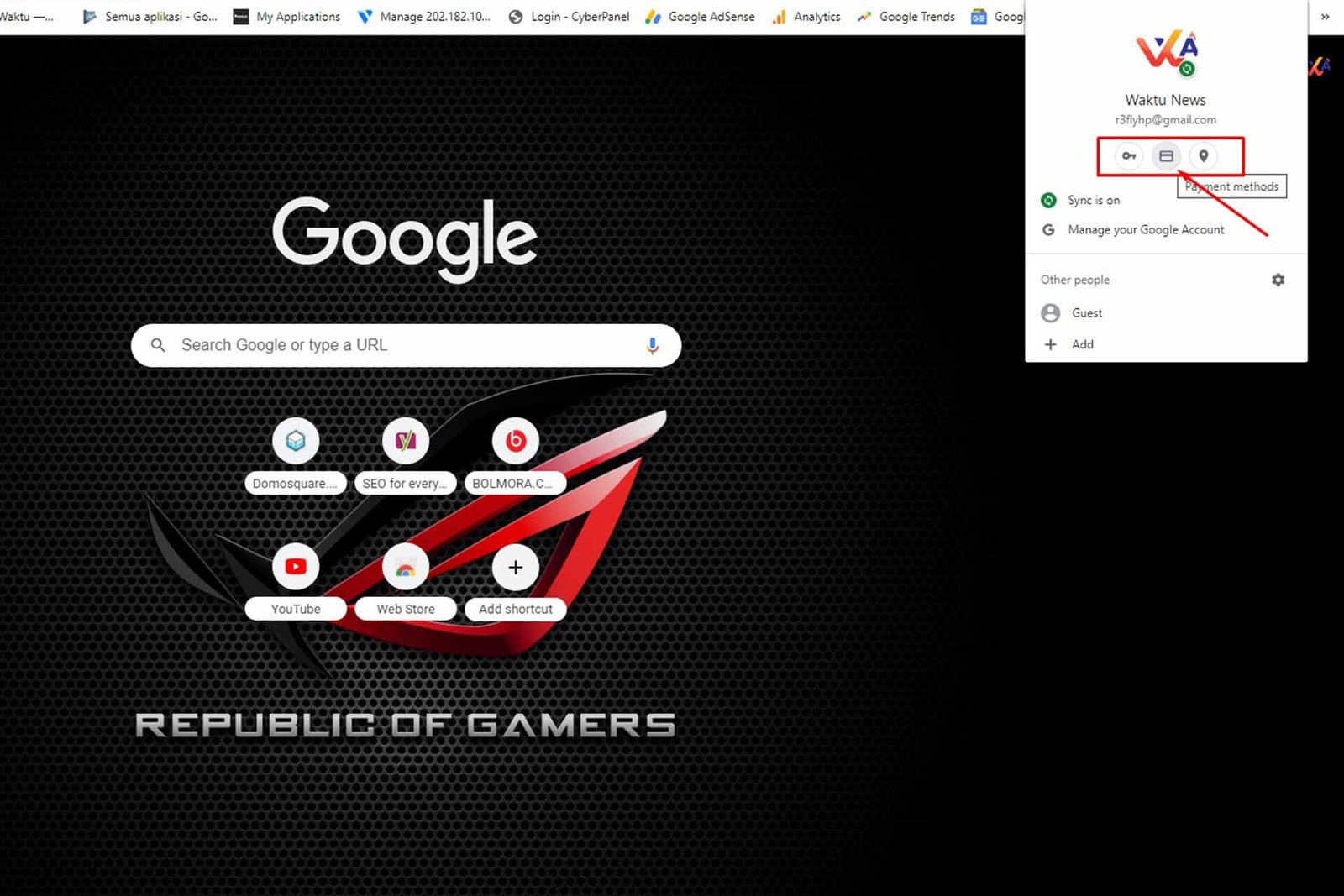Open the YouTube shortcut tile

tap(296, 582)
